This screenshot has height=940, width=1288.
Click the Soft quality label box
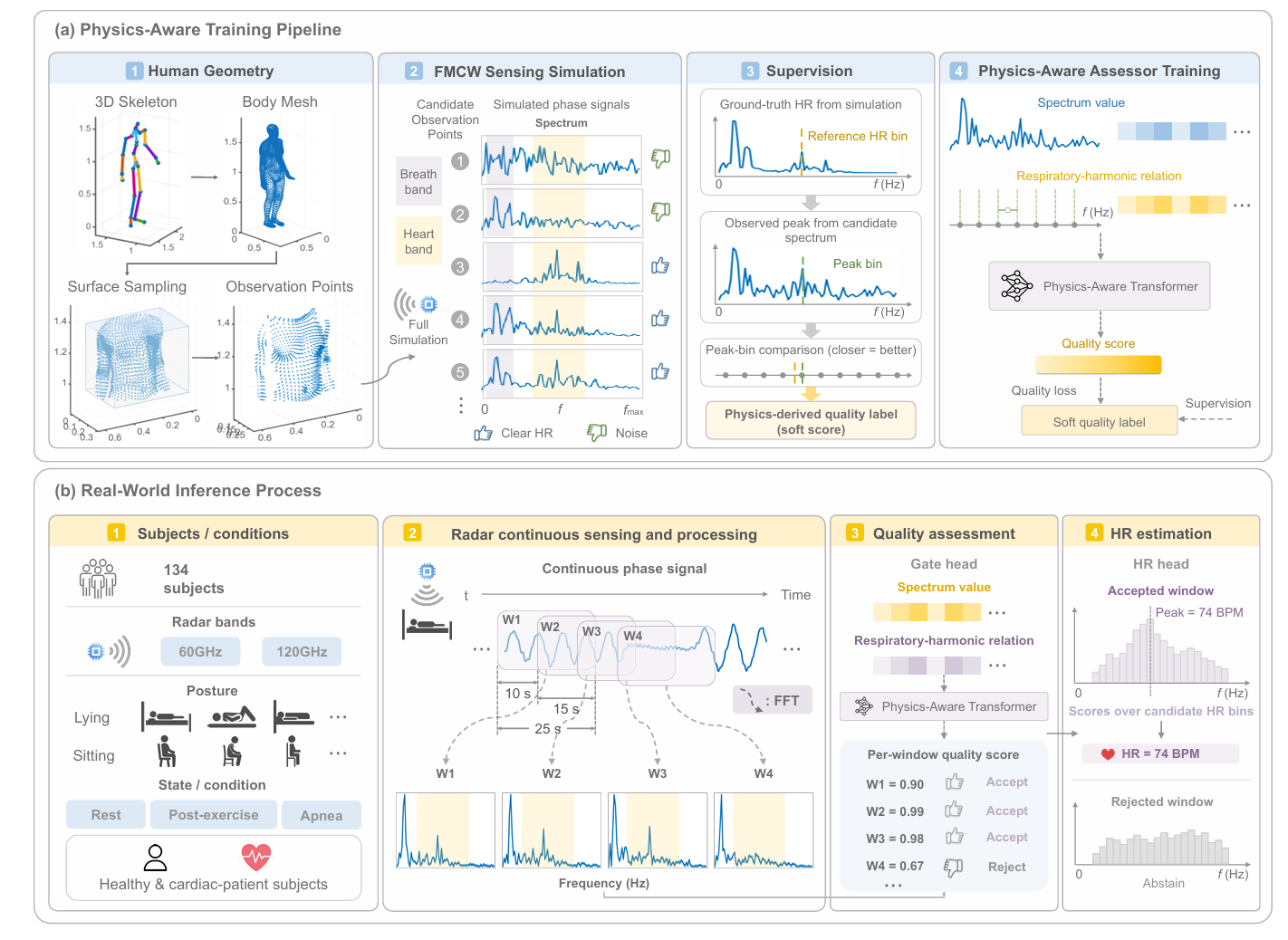(x=1100, y=421)
